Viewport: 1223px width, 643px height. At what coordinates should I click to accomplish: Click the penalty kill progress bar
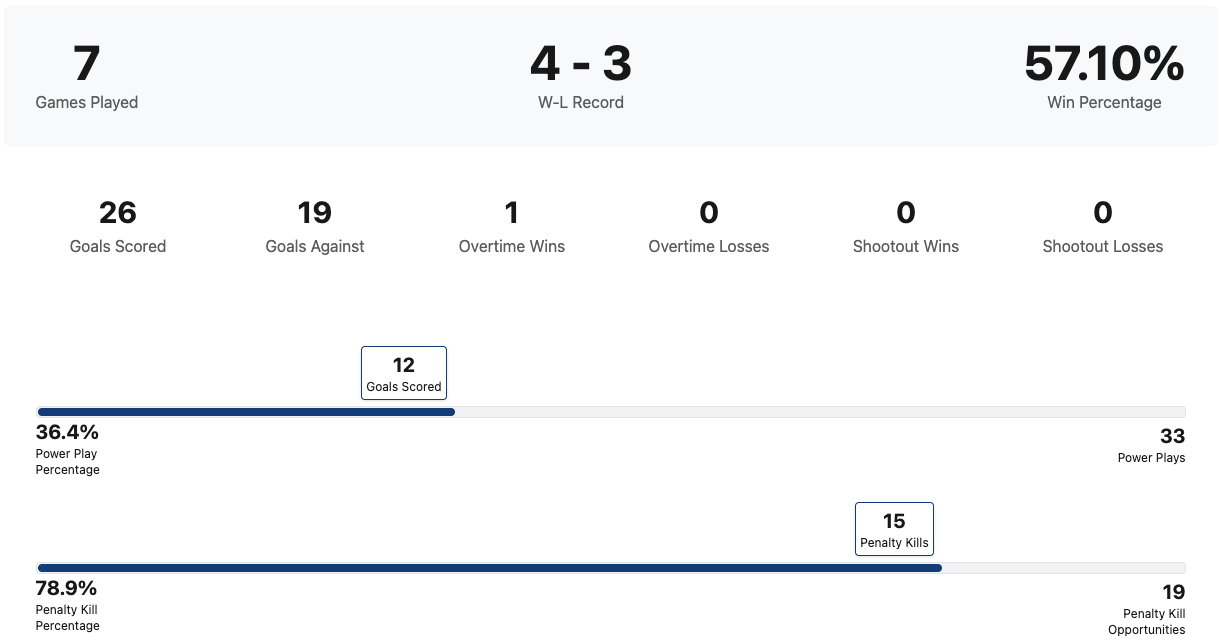point(610,568)
